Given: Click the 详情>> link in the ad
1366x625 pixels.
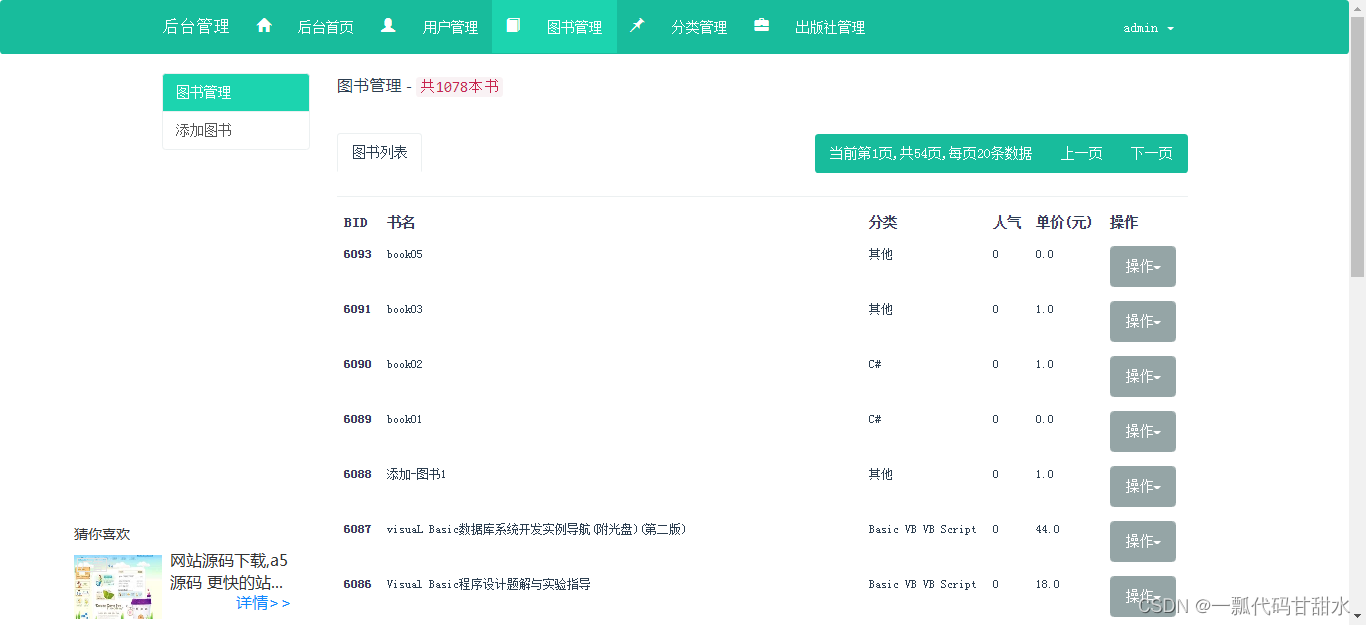Looking at the screenshot, I should 262,604.
